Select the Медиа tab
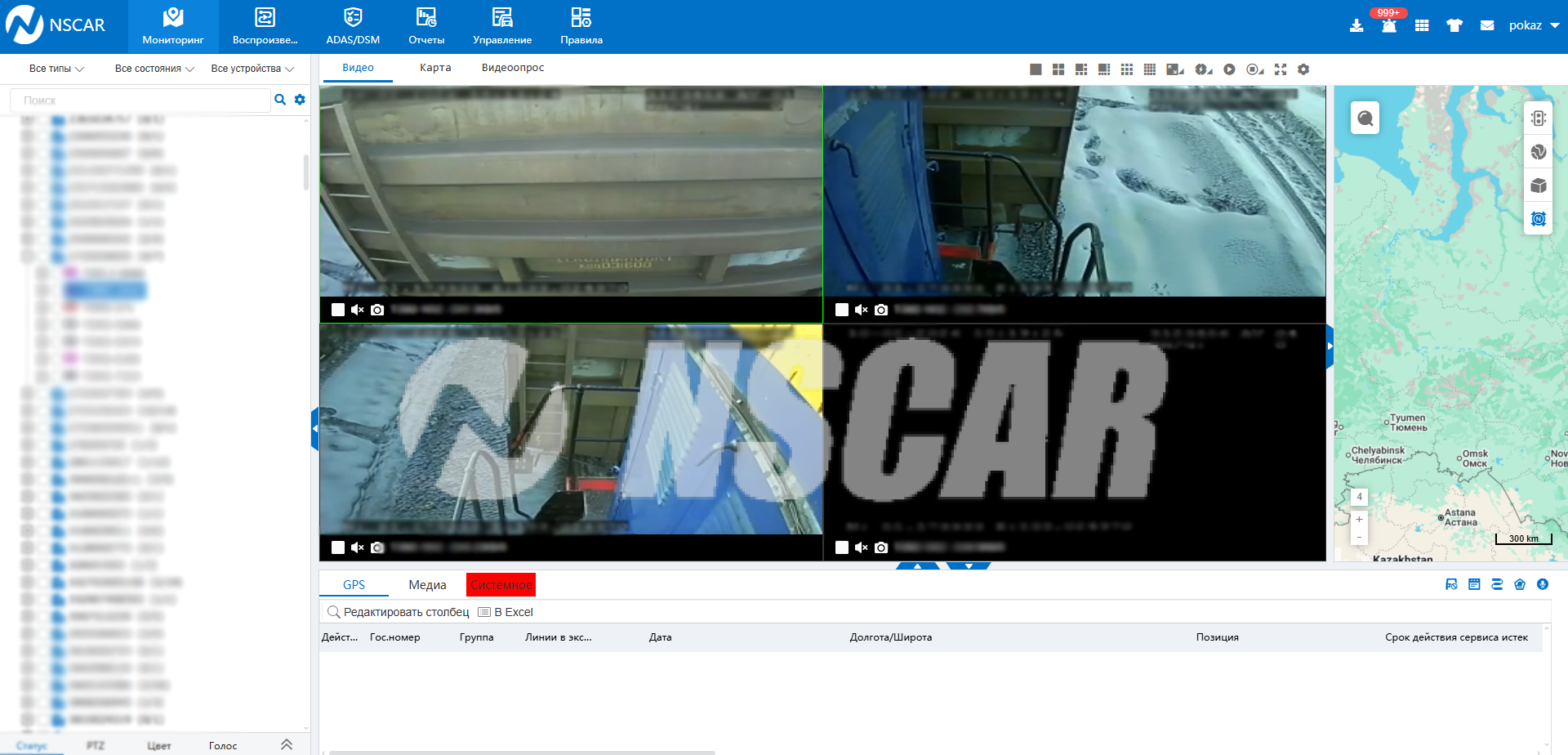This screenshot has width=1568, height=755. (427, 585)
